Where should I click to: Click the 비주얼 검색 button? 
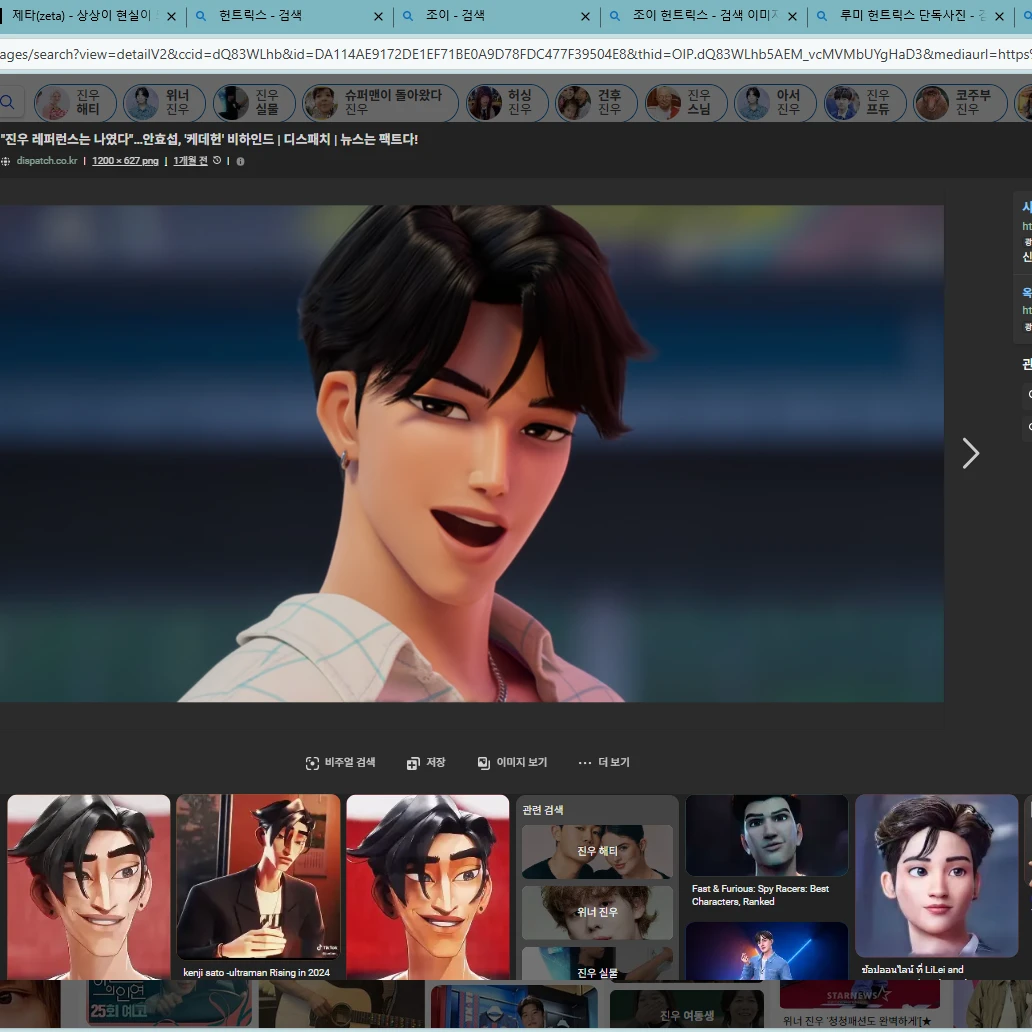[x=340, y=762]
